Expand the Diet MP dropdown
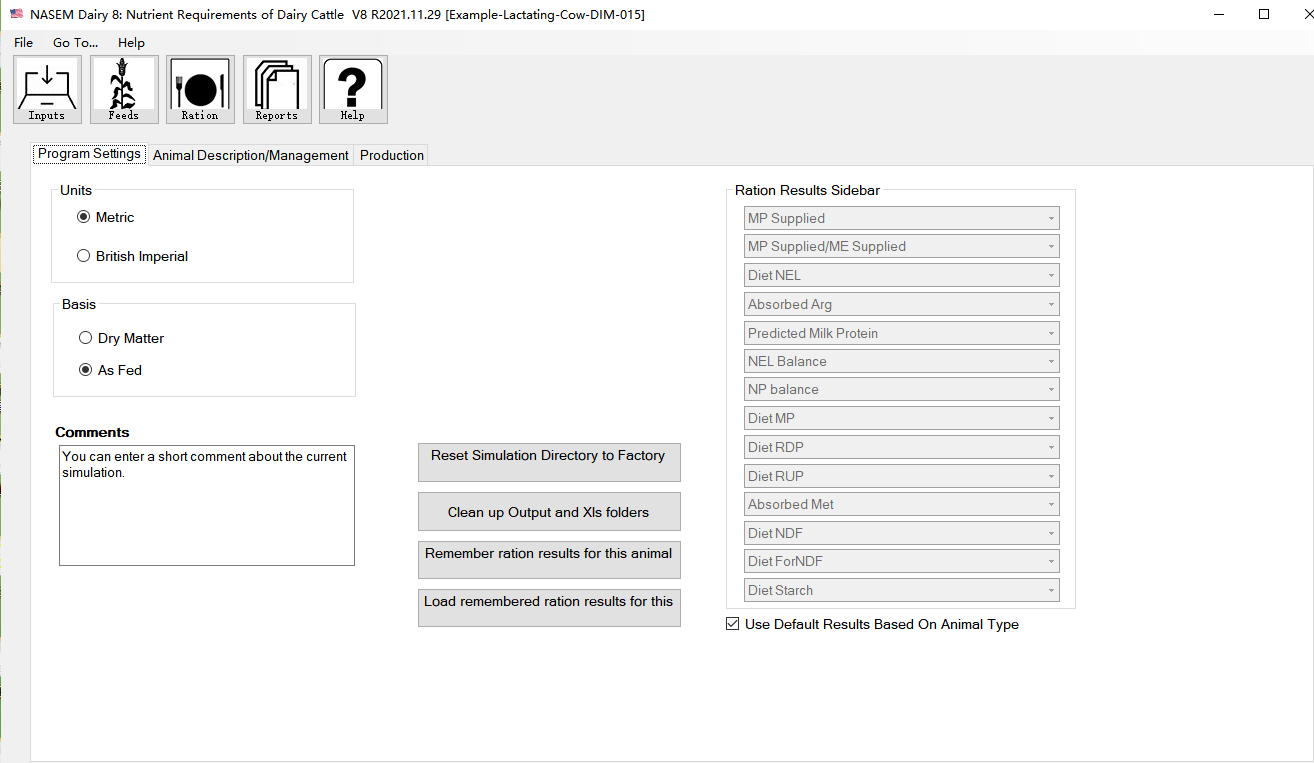The image size is (1314, 763). 902,418
